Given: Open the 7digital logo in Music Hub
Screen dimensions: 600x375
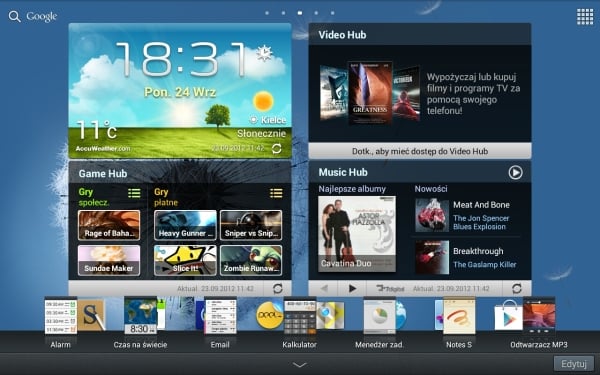Looking at the screenshot, I should pos(390,289).
